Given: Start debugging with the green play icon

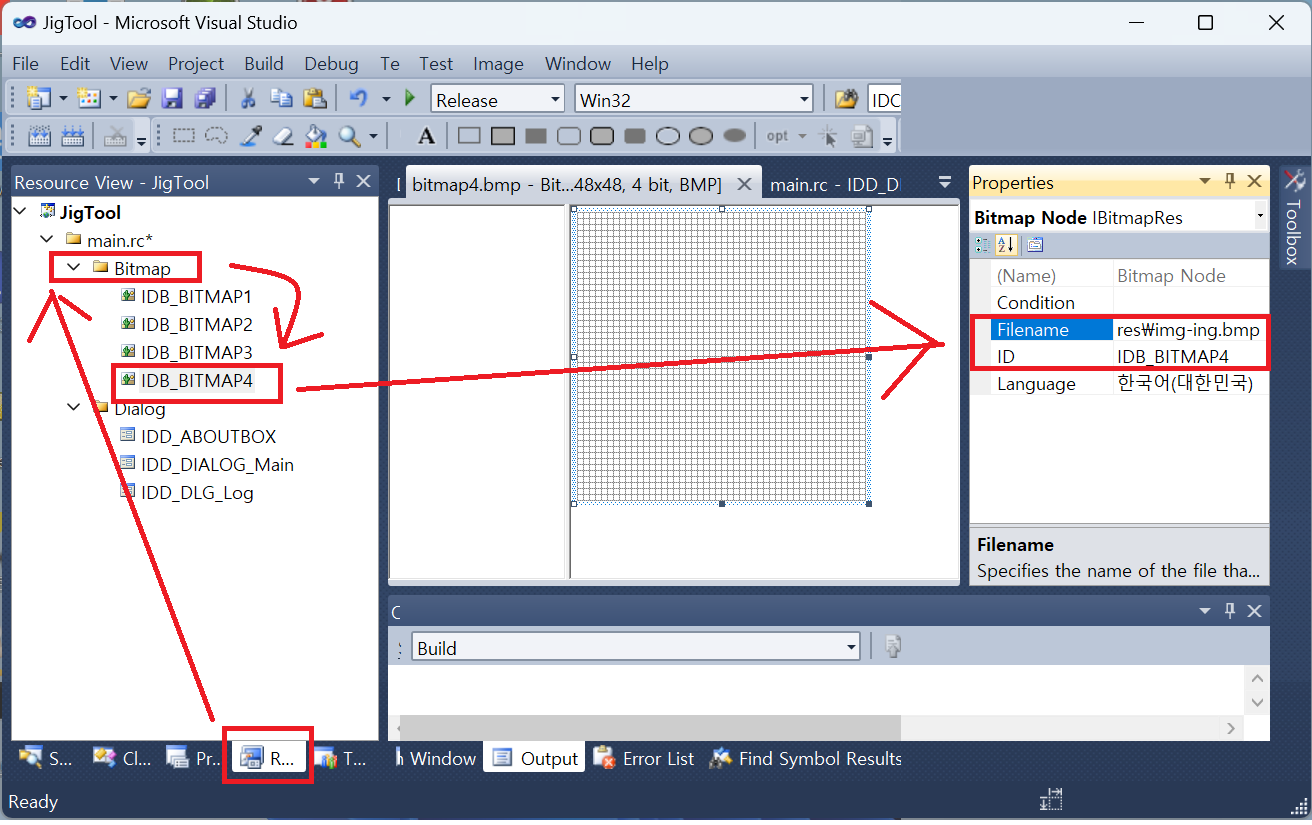Looking at the screenshot, I should pyautogui.click(x=409, y=98).
